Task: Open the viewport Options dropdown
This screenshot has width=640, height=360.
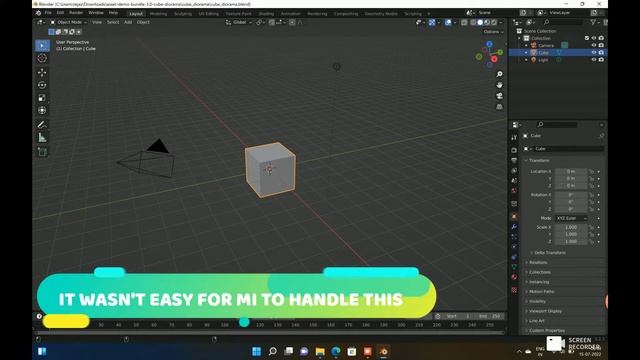Action: click(x=493, y=32)
